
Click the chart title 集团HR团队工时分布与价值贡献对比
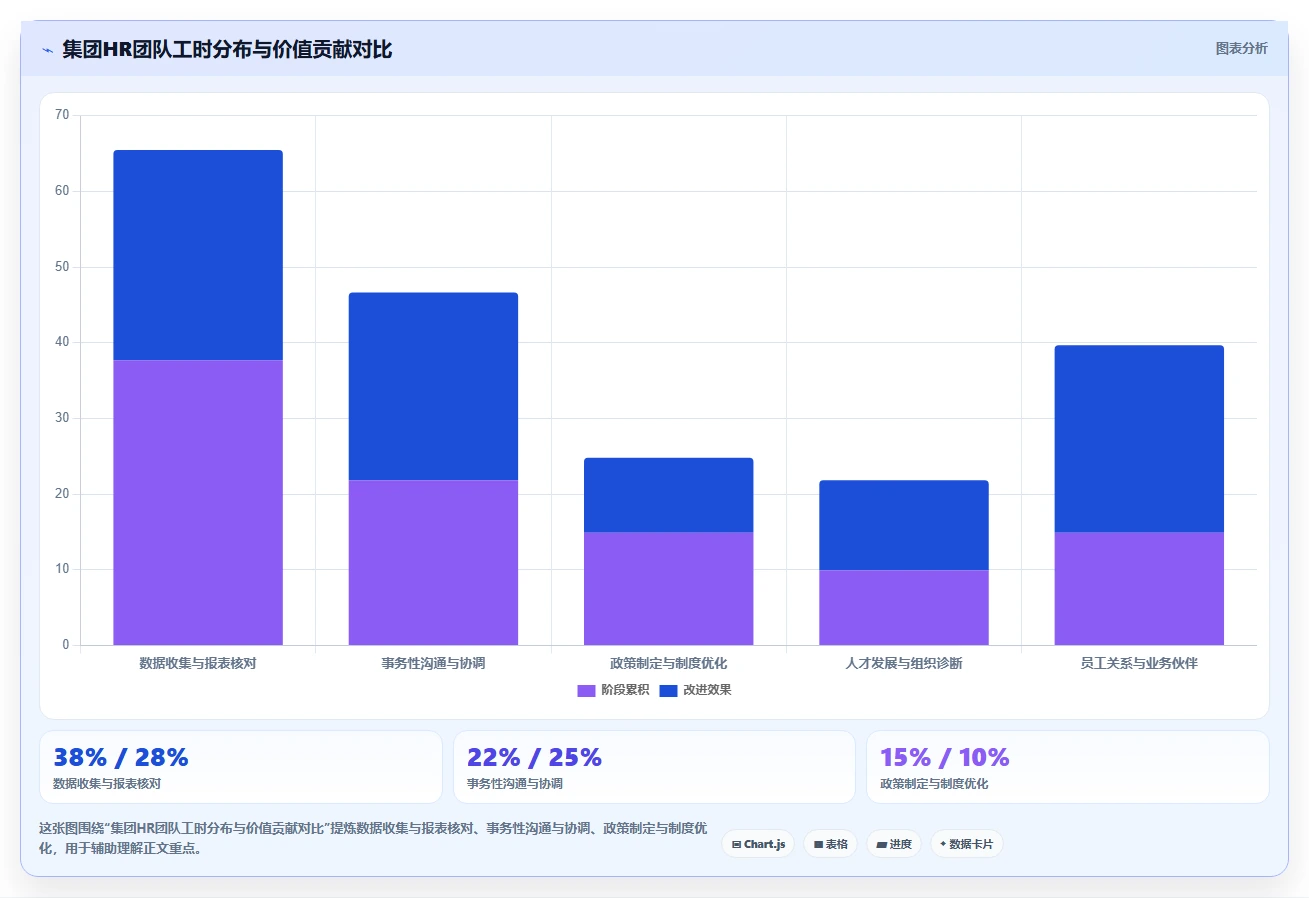[227, 49]
